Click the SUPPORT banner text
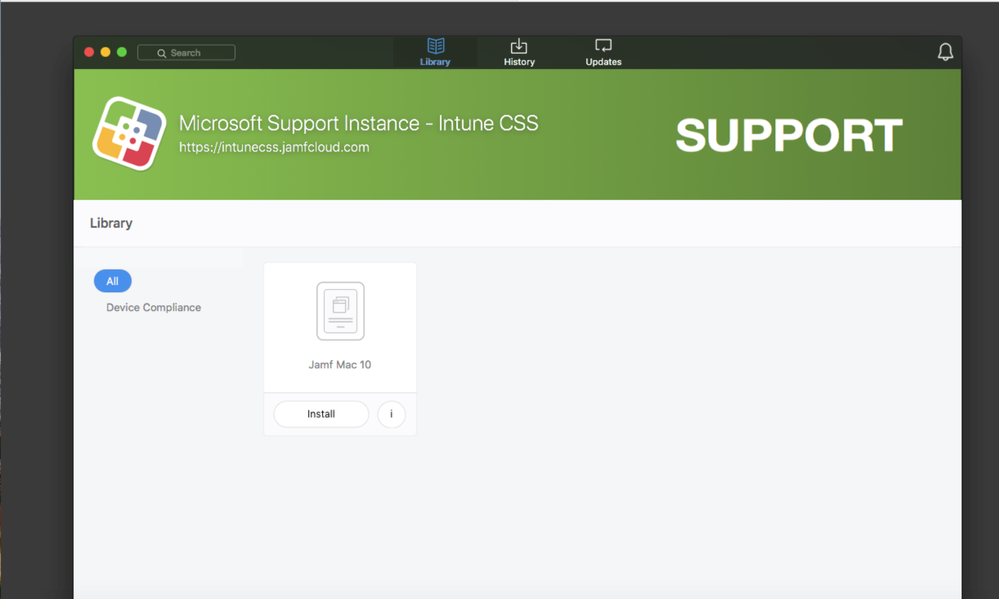Viewport: 999px width, 599px height. click(x=789, y=135)
